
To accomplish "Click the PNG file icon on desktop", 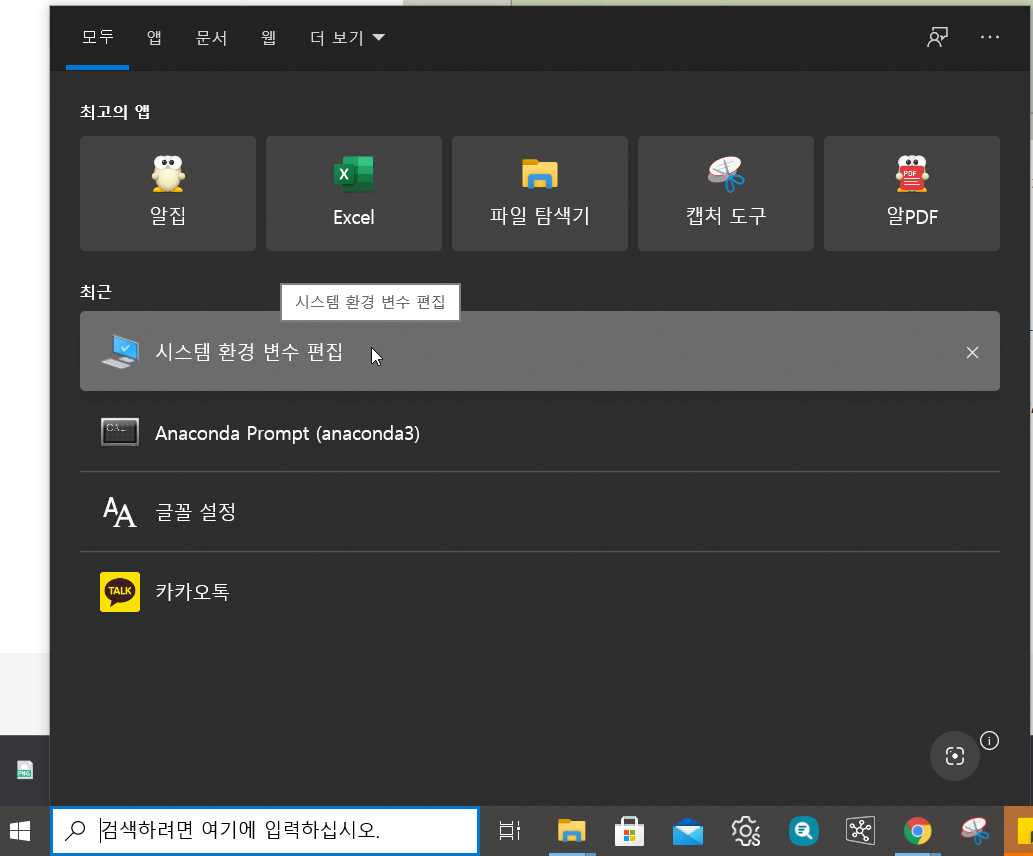I will pos(24,770).
